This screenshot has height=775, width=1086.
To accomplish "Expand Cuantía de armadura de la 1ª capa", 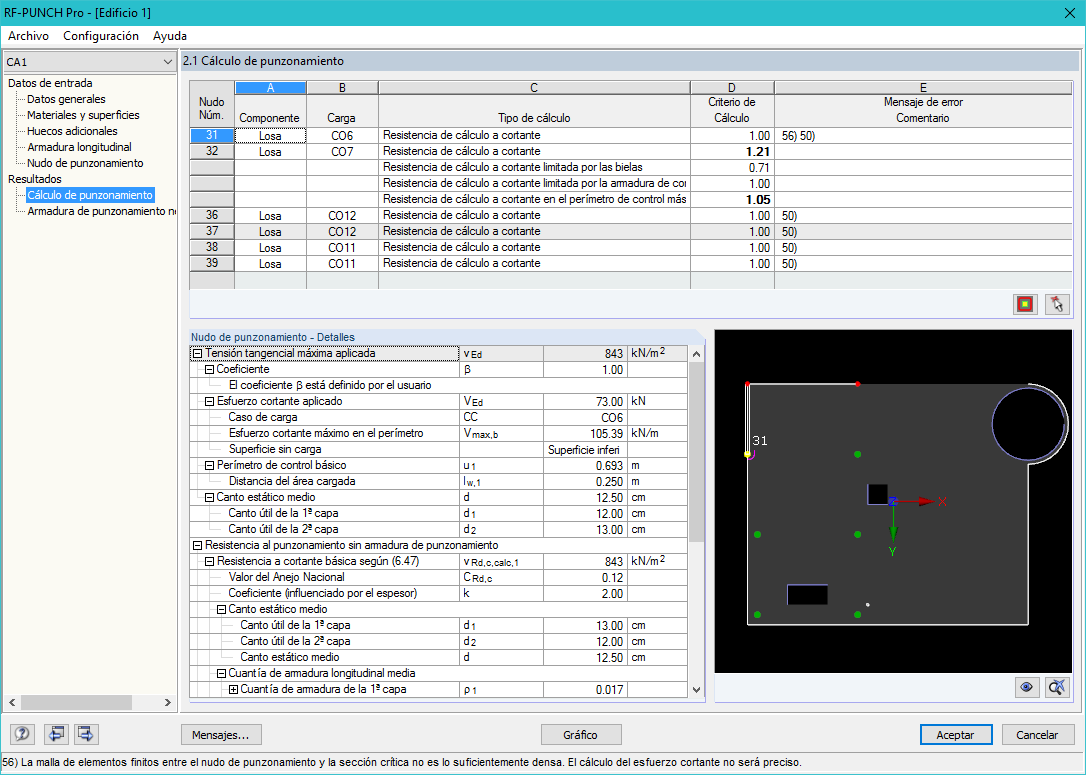I will pyautogui.click(x=233, y=689).
